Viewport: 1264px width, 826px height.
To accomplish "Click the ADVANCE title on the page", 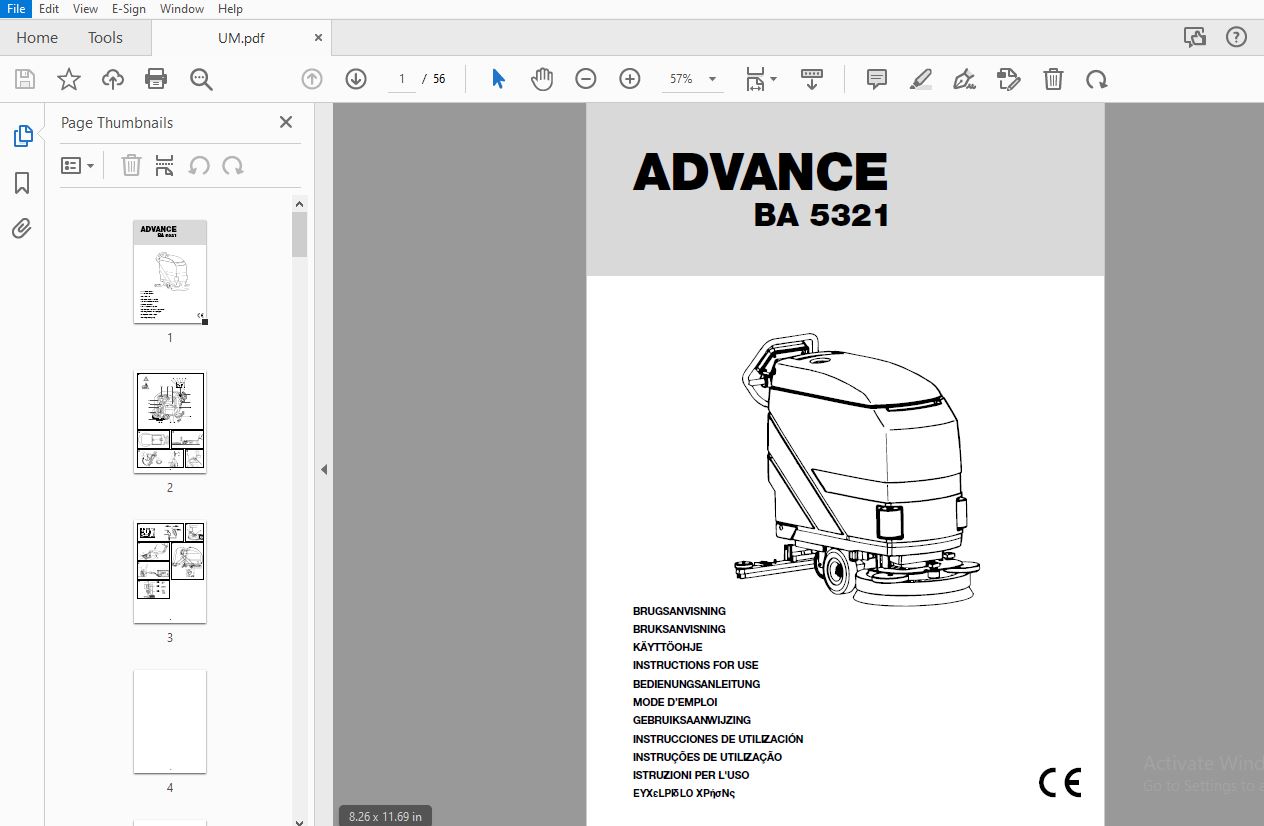I will tap(760, 172).
